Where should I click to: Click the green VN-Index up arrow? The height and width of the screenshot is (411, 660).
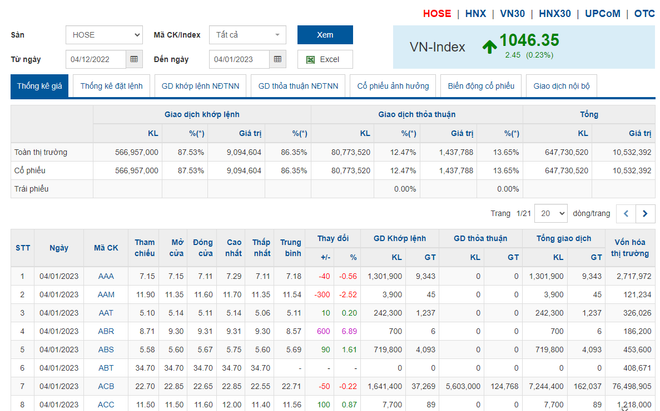pos(489,46)
